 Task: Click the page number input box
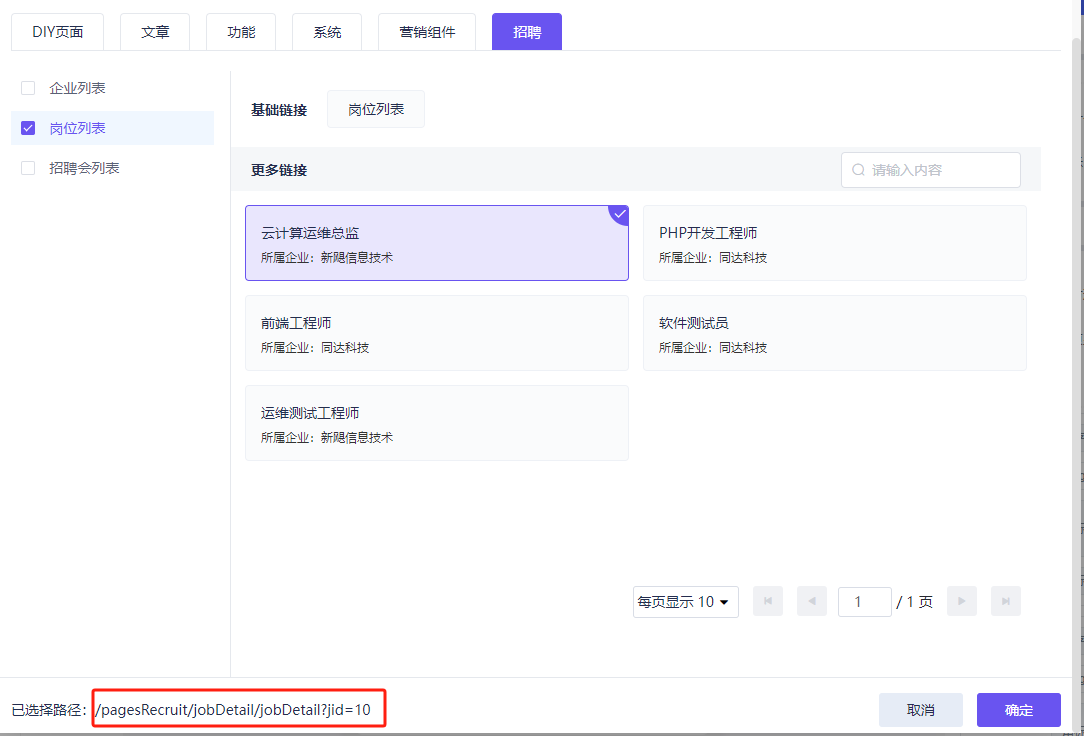click(x=864, y=602)
